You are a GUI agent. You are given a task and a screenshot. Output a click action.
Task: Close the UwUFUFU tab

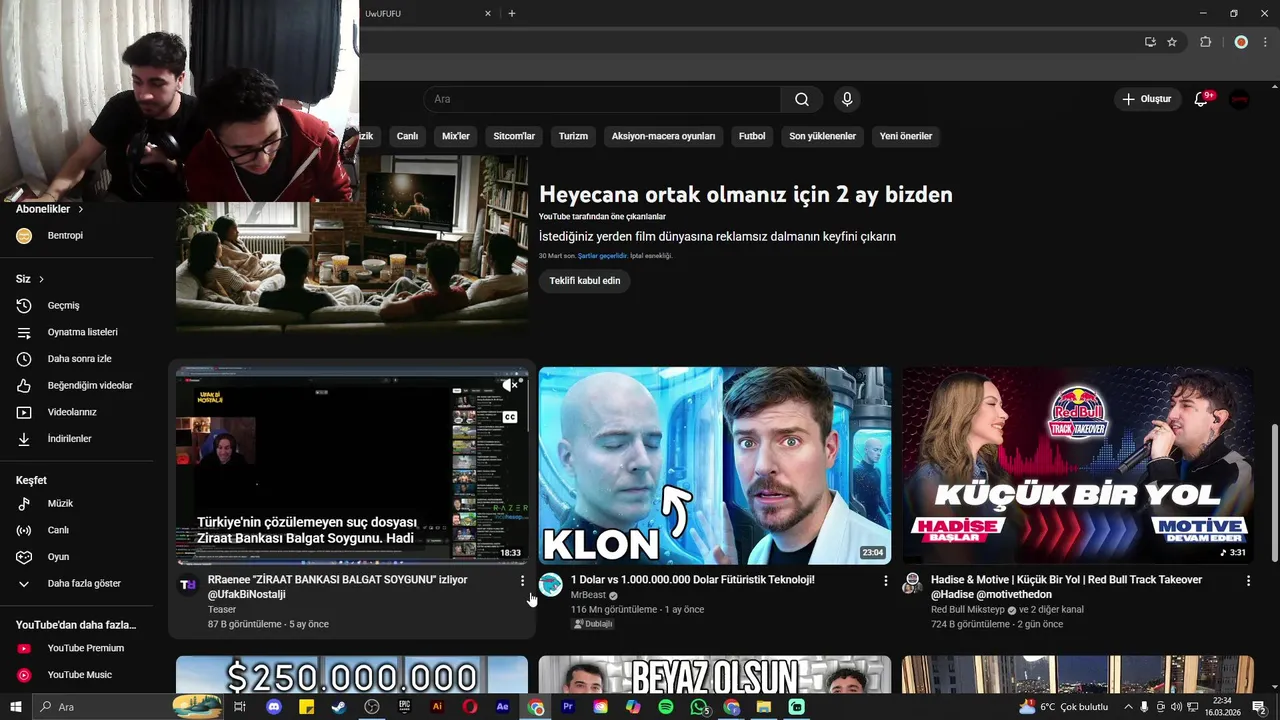click(488, 13)
